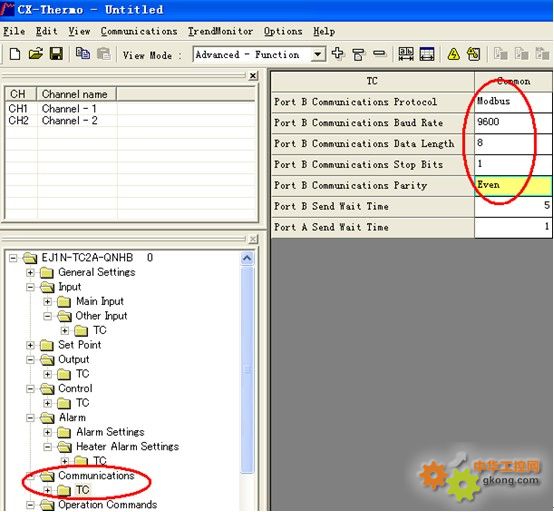The image size is (554, 512).
Task: Click the CX-Thermo application icon in title bar
Action: tap(8, 9)
